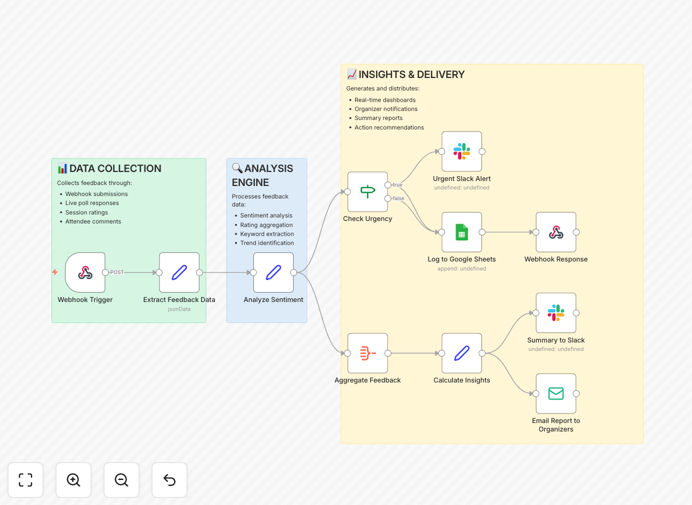This screenshot has height=505, width=692.
Task: Click the Calculate Insights output connector
Action: point(482,353)
